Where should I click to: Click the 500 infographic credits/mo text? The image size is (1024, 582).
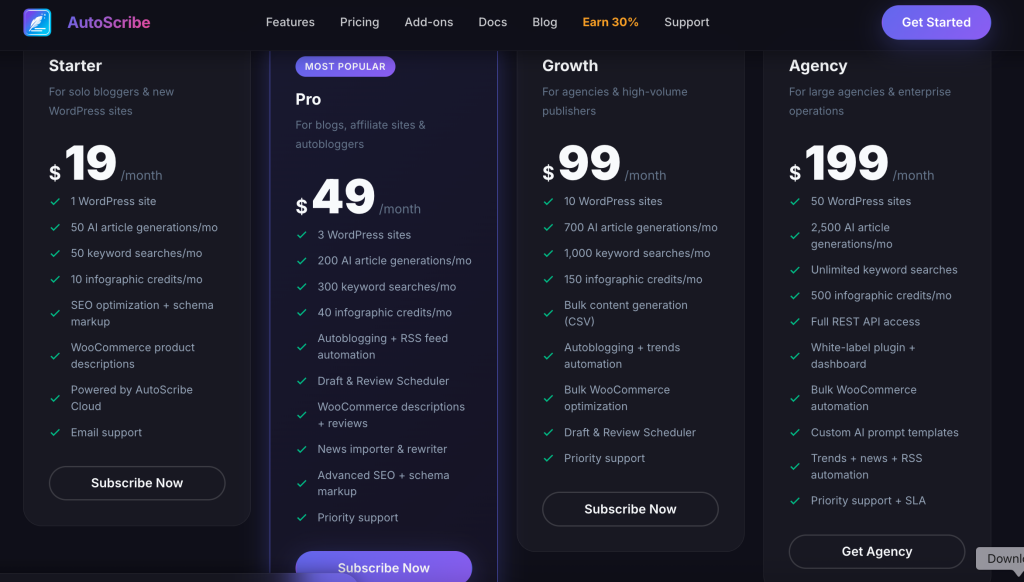(x=881, y=295)
